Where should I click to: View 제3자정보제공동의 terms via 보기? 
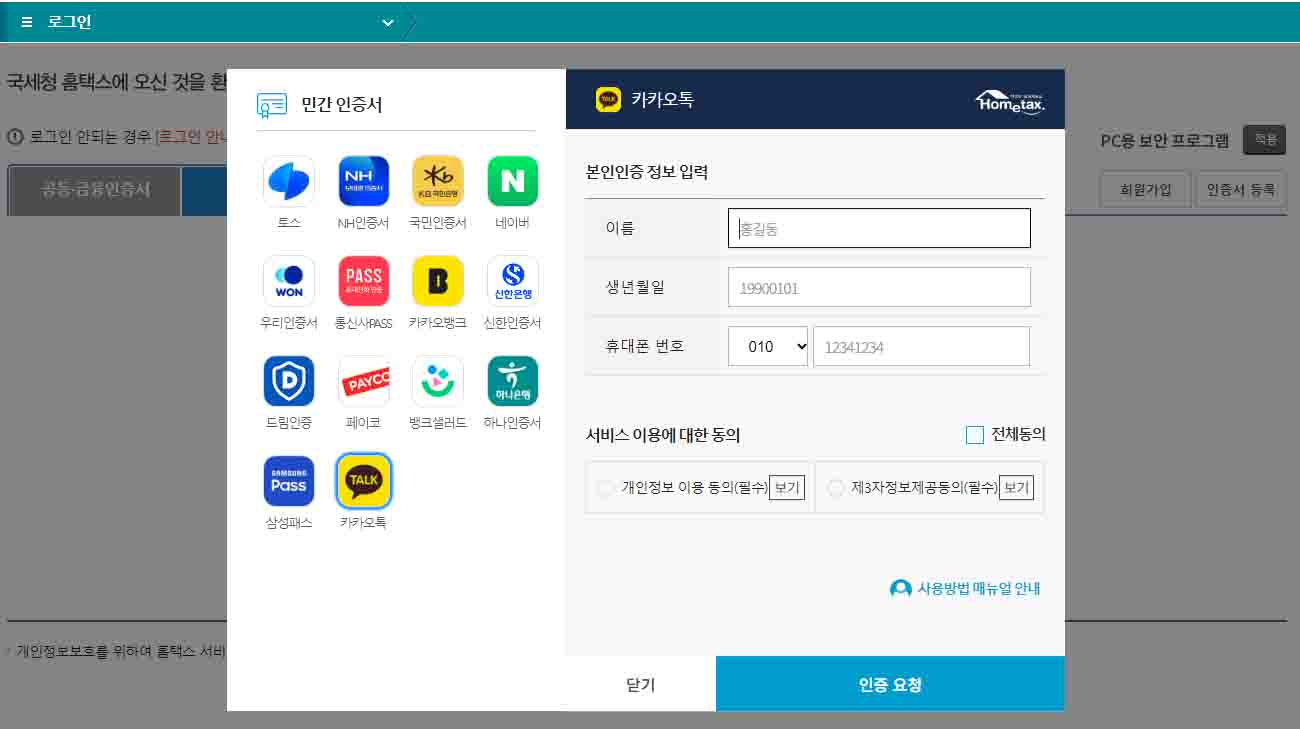1017,488
